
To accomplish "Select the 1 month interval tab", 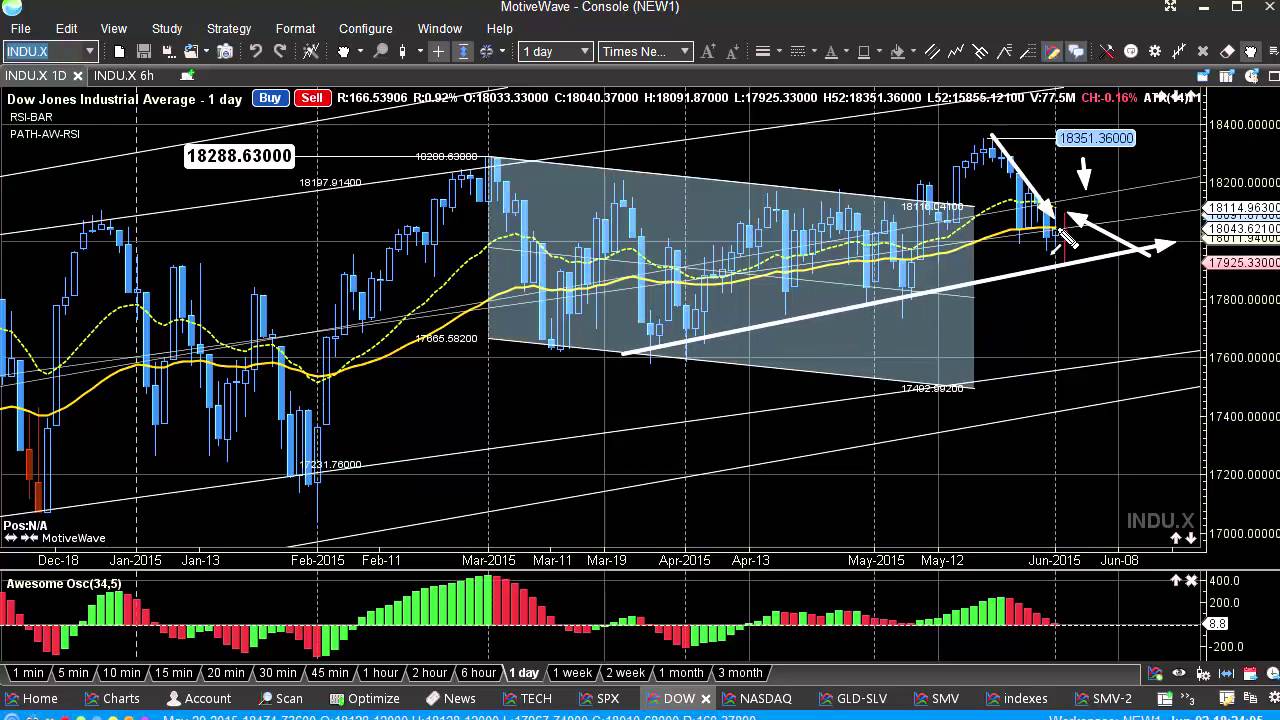I will (681, 673).
